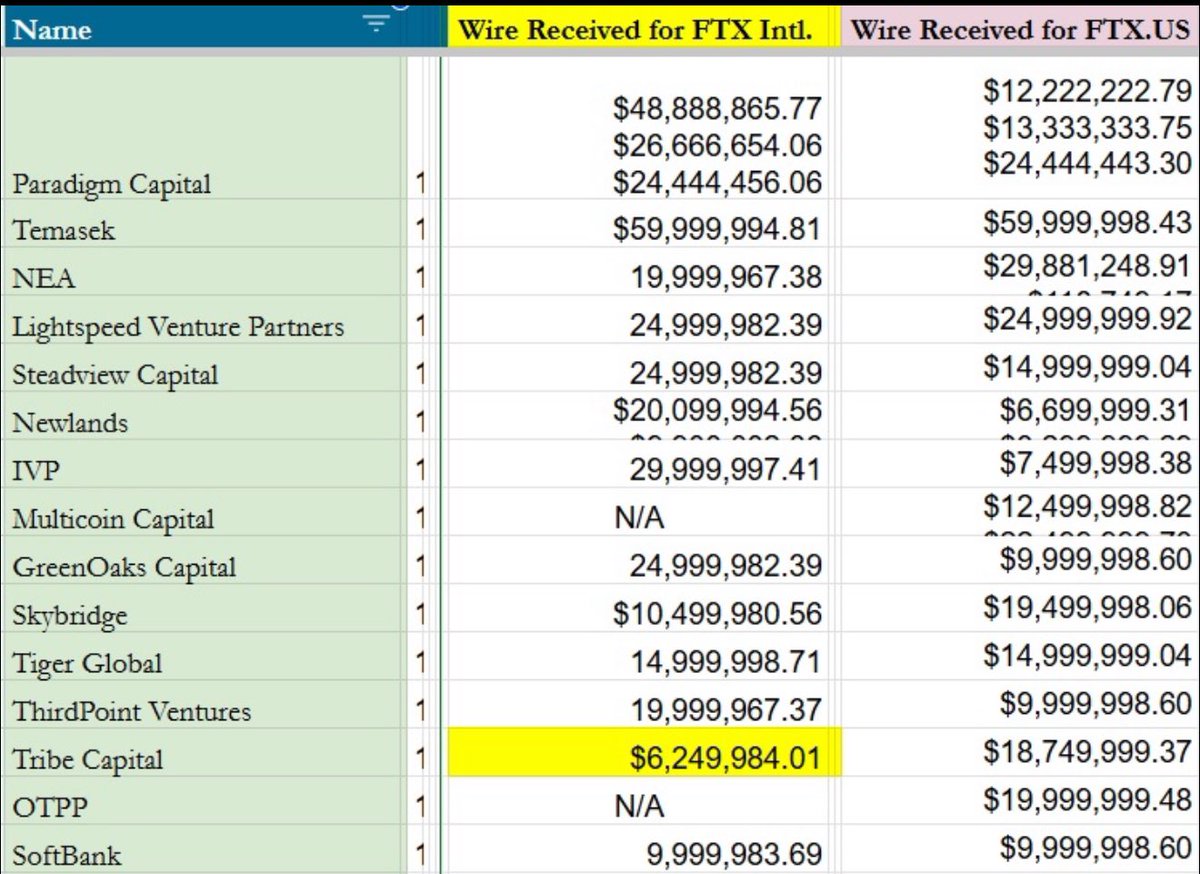Open the filter icon in Name header
The width and height of the screenshot is (1200, 874).
pyautogui.click(x=376, y=25)
